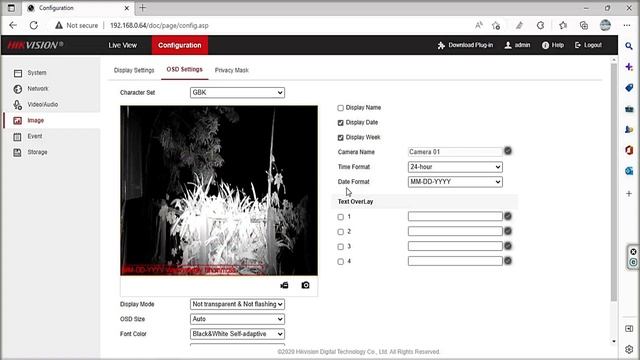Switch to the Display Settings tab
The width and height of the screenshot is (640, 360).
click(x=134, y=70)
